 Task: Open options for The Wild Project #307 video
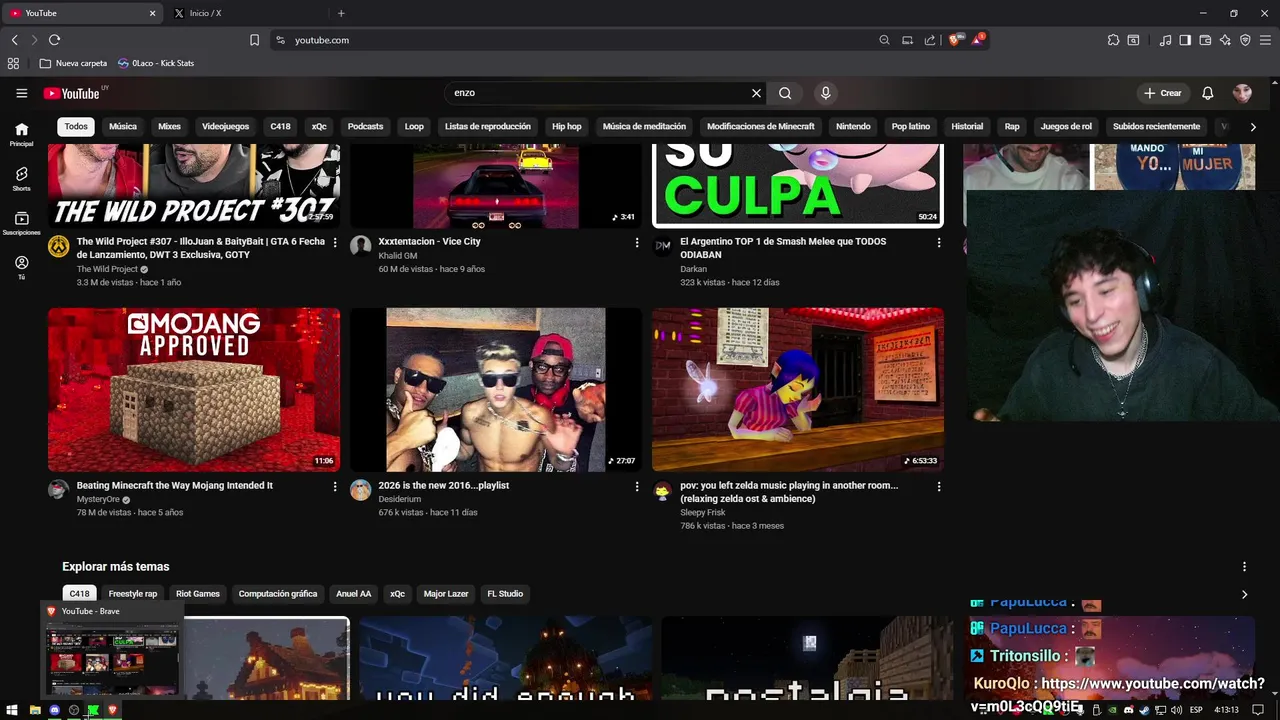pyautogui.click(x=335, y=242)
